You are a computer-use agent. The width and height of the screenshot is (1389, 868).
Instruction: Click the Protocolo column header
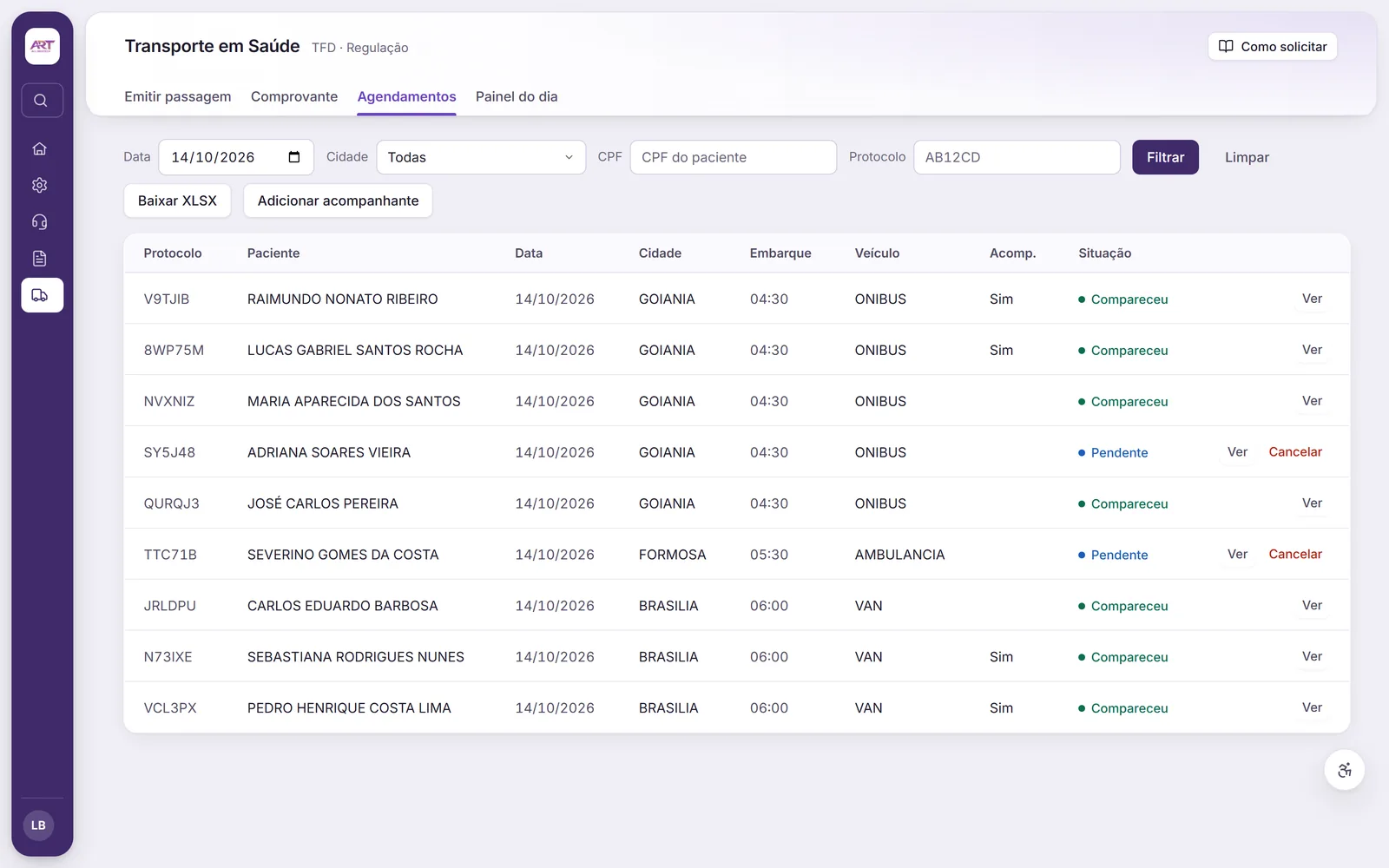click(173, 253)
